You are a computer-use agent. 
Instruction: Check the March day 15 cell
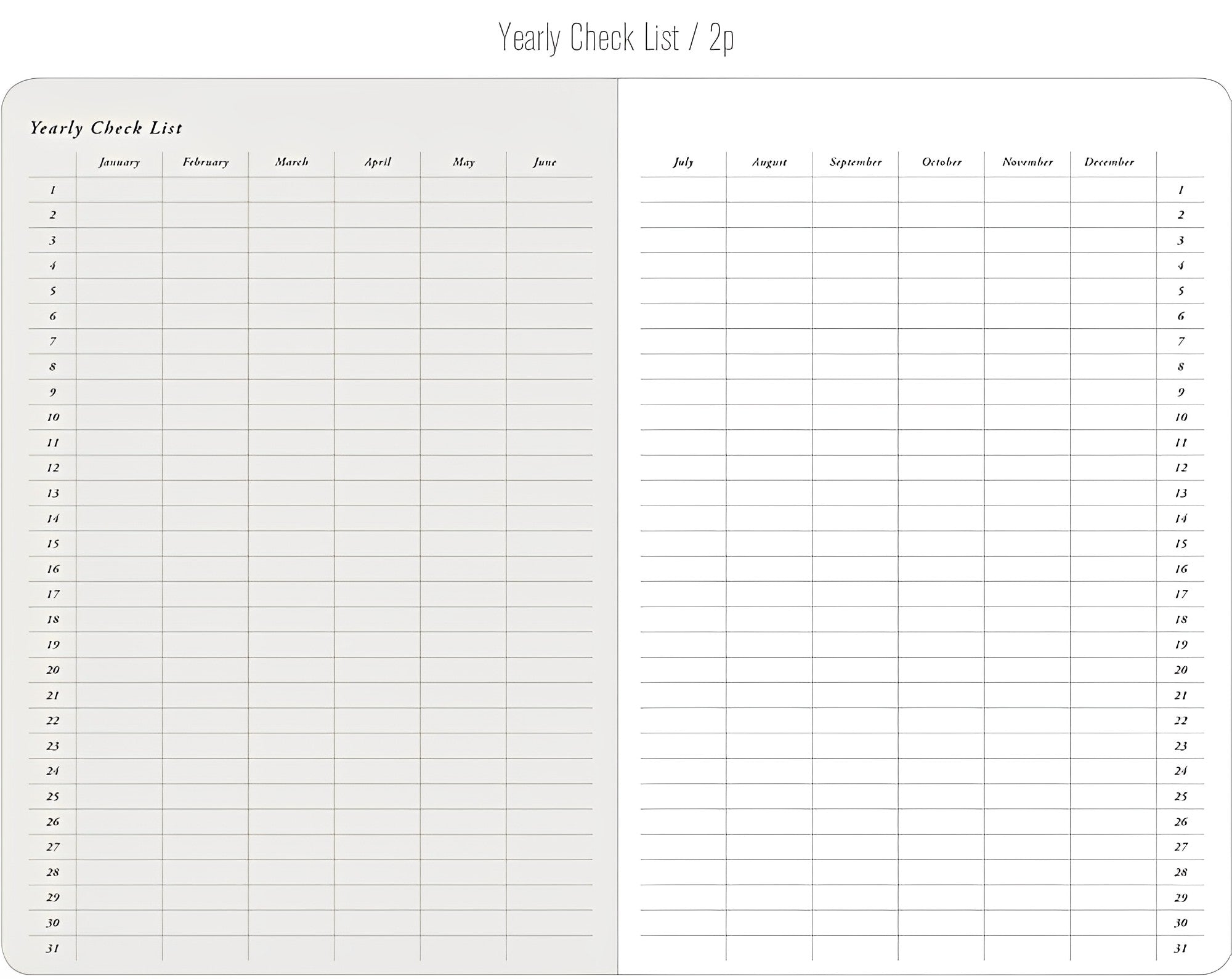[291, 544]
